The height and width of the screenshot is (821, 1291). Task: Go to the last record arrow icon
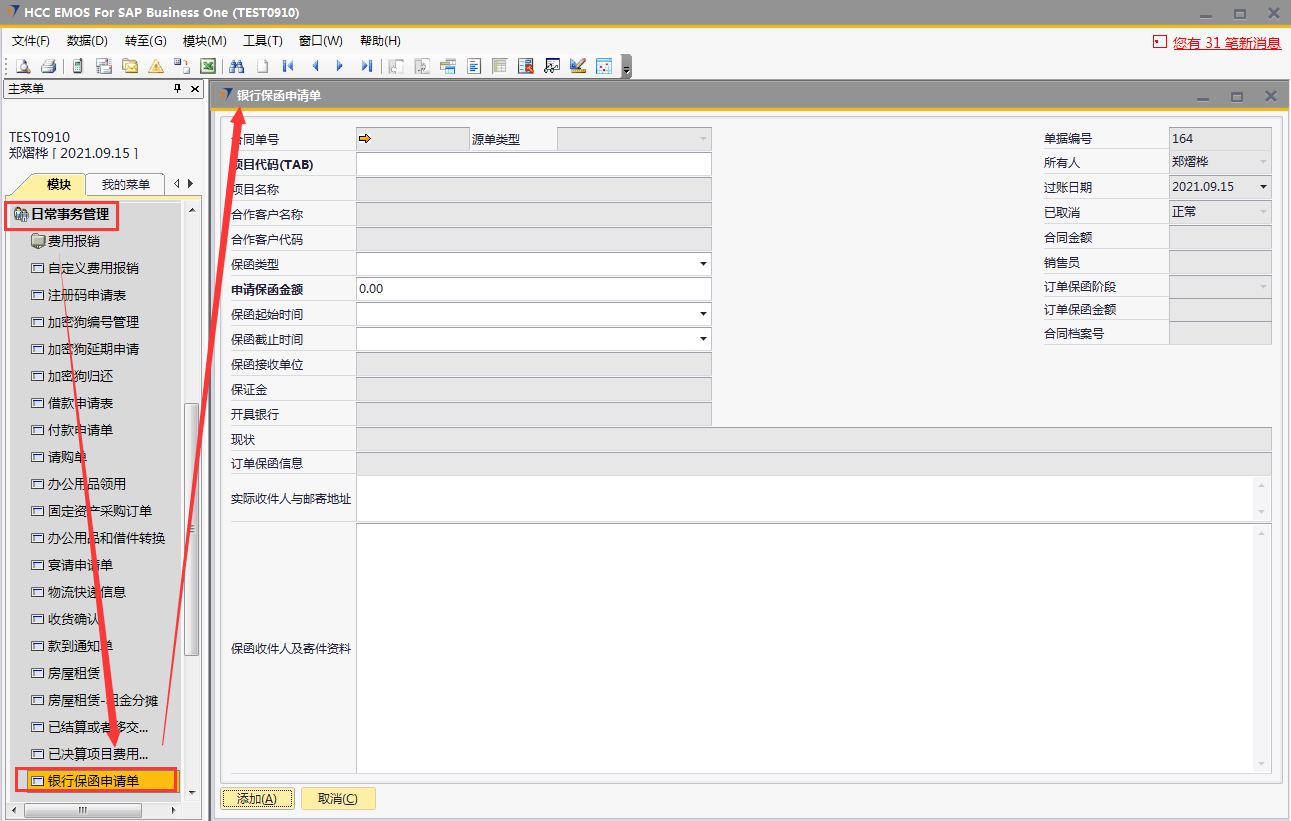click(366, 66)
